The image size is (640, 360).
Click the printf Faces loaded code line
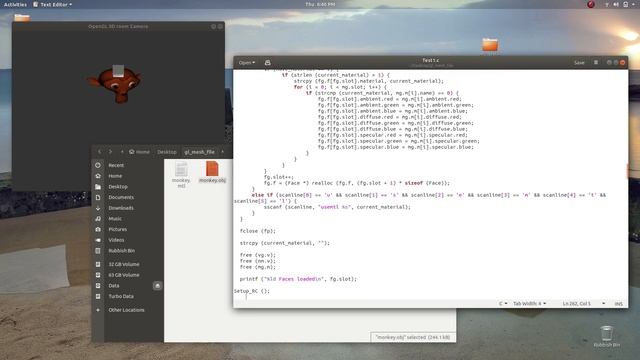point(298,279)
